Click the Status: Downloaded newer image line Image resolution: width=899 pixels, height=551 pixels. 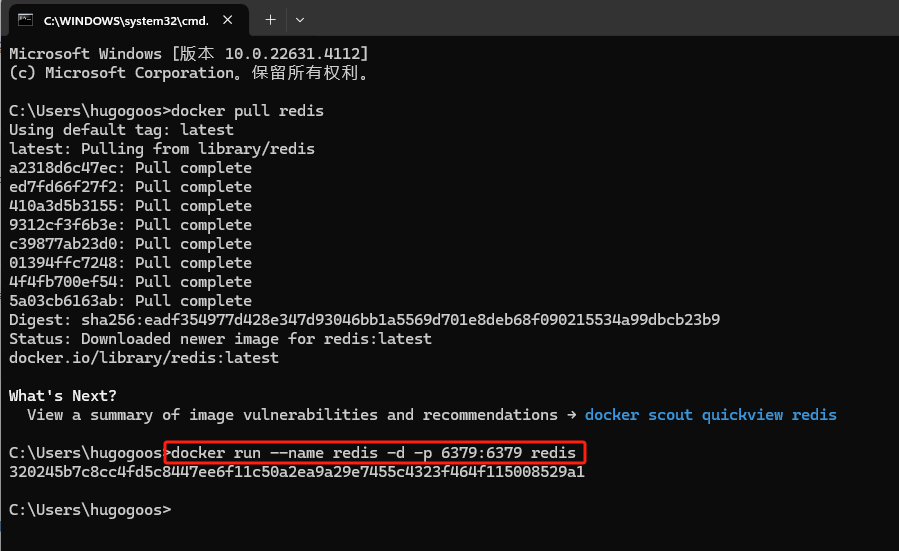220,339
